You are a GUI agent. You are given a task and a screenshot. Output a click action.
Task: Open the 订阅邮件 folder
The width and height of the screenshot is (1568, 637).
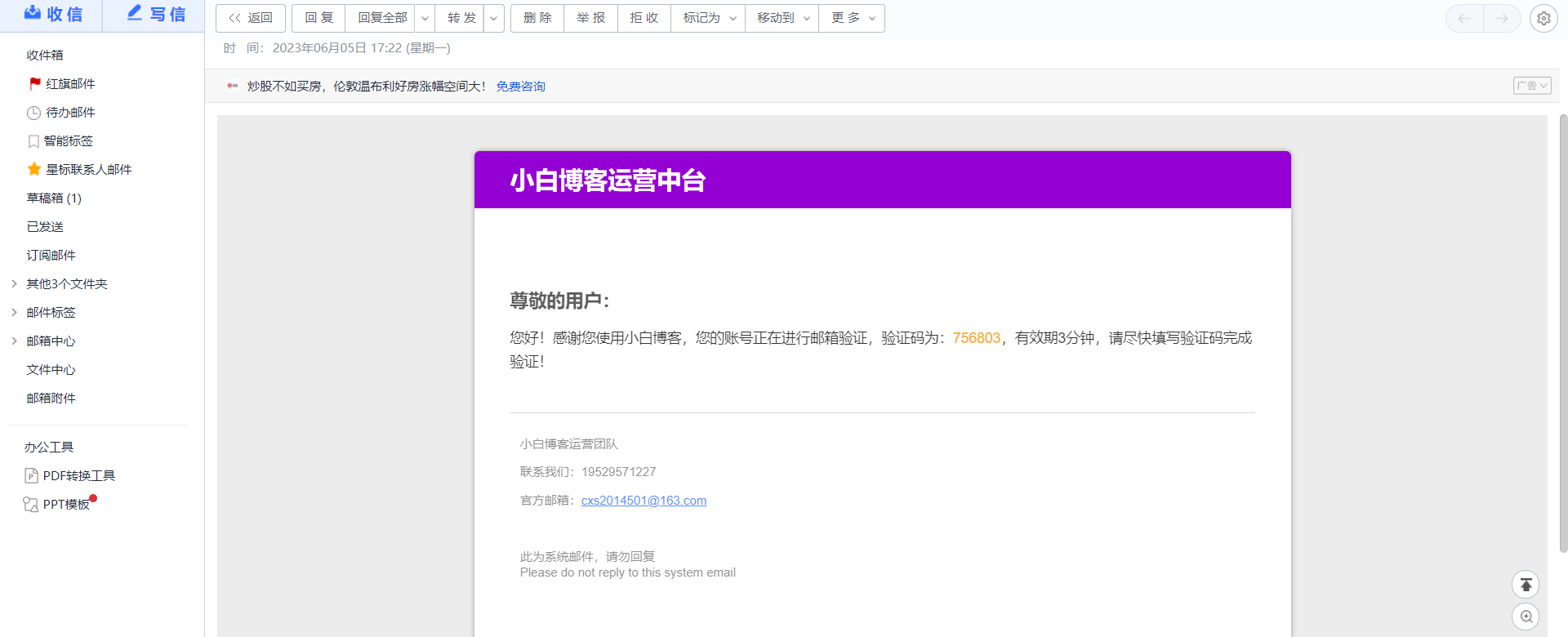(51, 256)
